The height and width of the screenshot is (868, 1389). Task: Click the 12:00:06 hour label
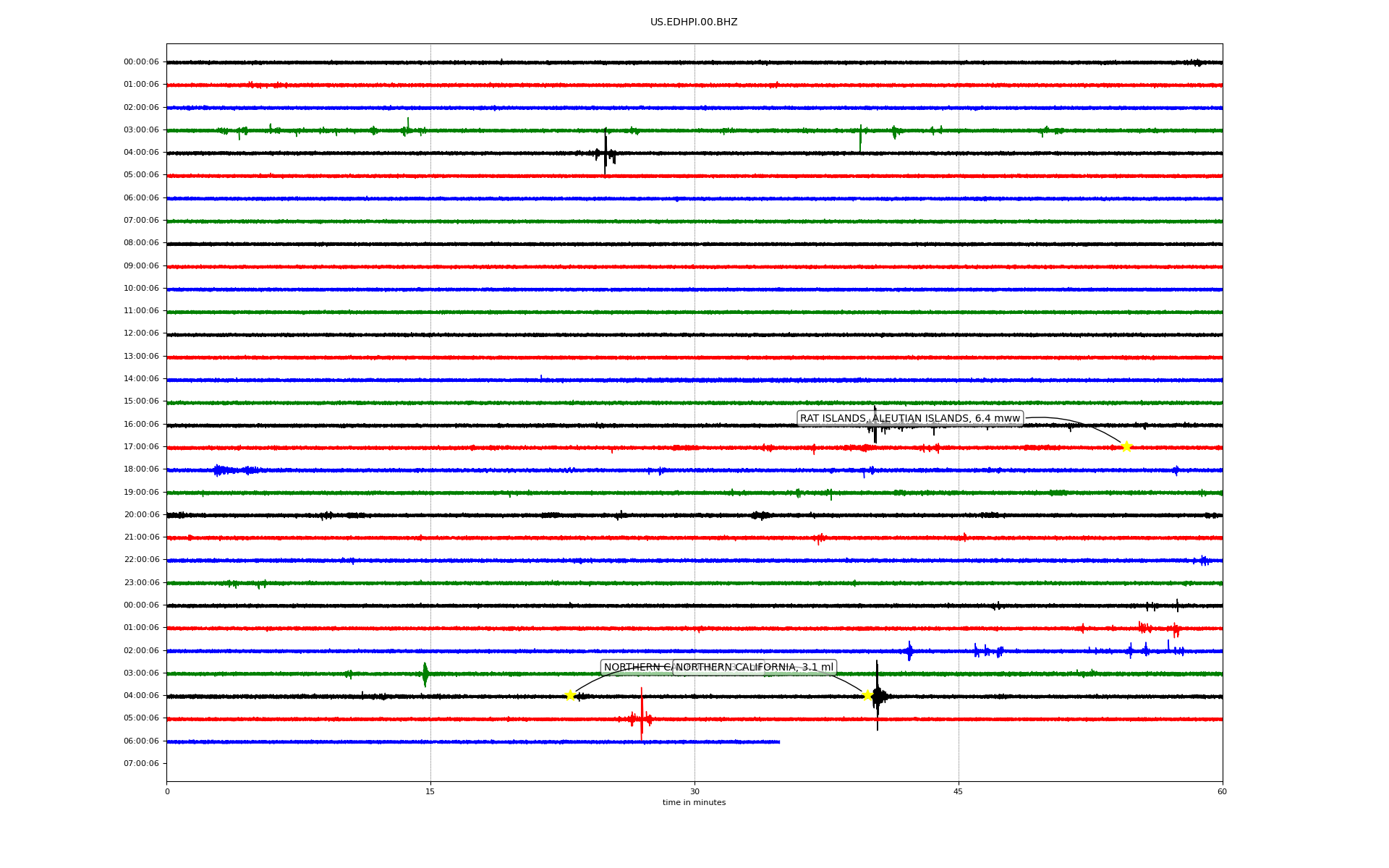click(141, 333)
